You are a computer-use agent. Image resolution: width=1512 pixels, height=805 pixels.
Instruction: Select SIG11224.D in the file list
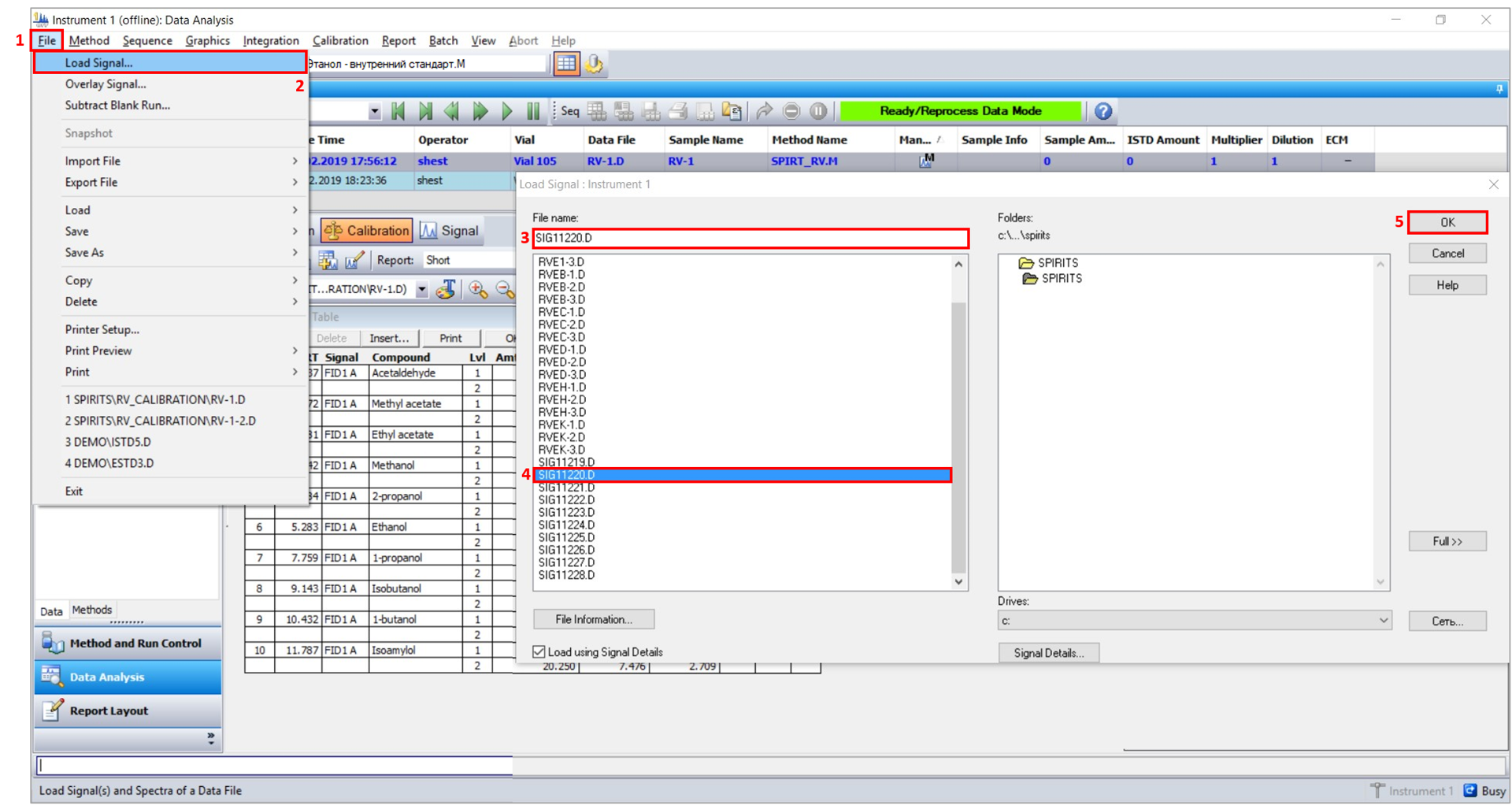pyautogui.click(x=566, y=525)
